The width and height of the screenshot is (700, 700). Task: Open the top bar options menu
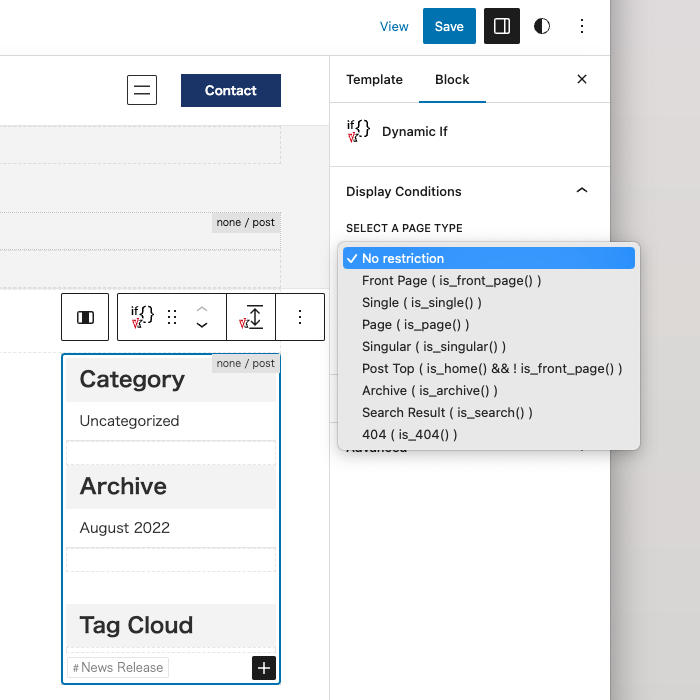582,26
